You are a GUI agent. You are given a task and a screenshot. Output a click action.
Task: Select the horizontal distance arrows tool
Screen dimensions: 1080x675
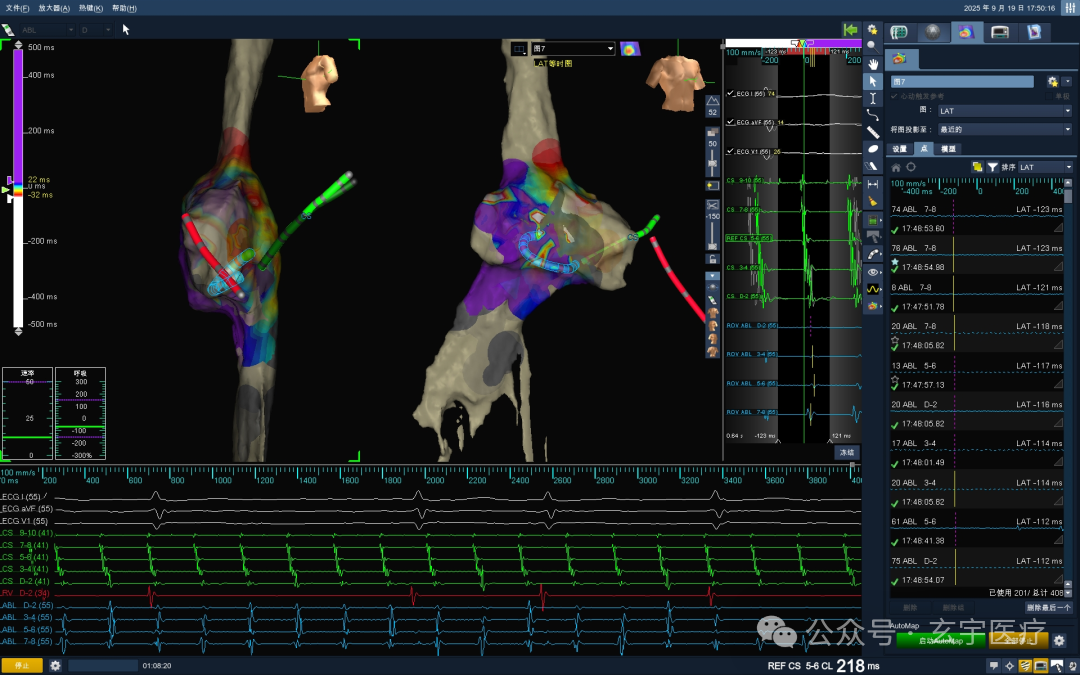[x=873, y=184]
